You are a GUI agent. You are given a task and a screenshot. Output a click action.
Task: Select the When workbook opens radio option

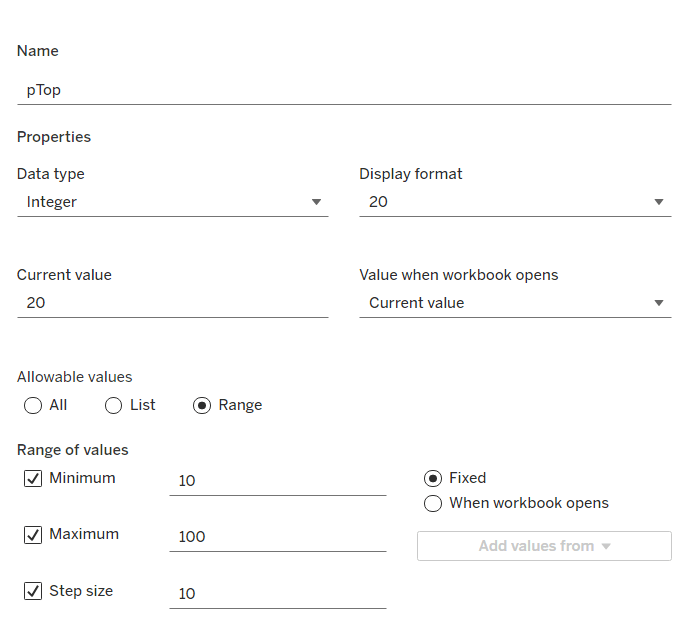pyautogui.click(x=433, y=504)
